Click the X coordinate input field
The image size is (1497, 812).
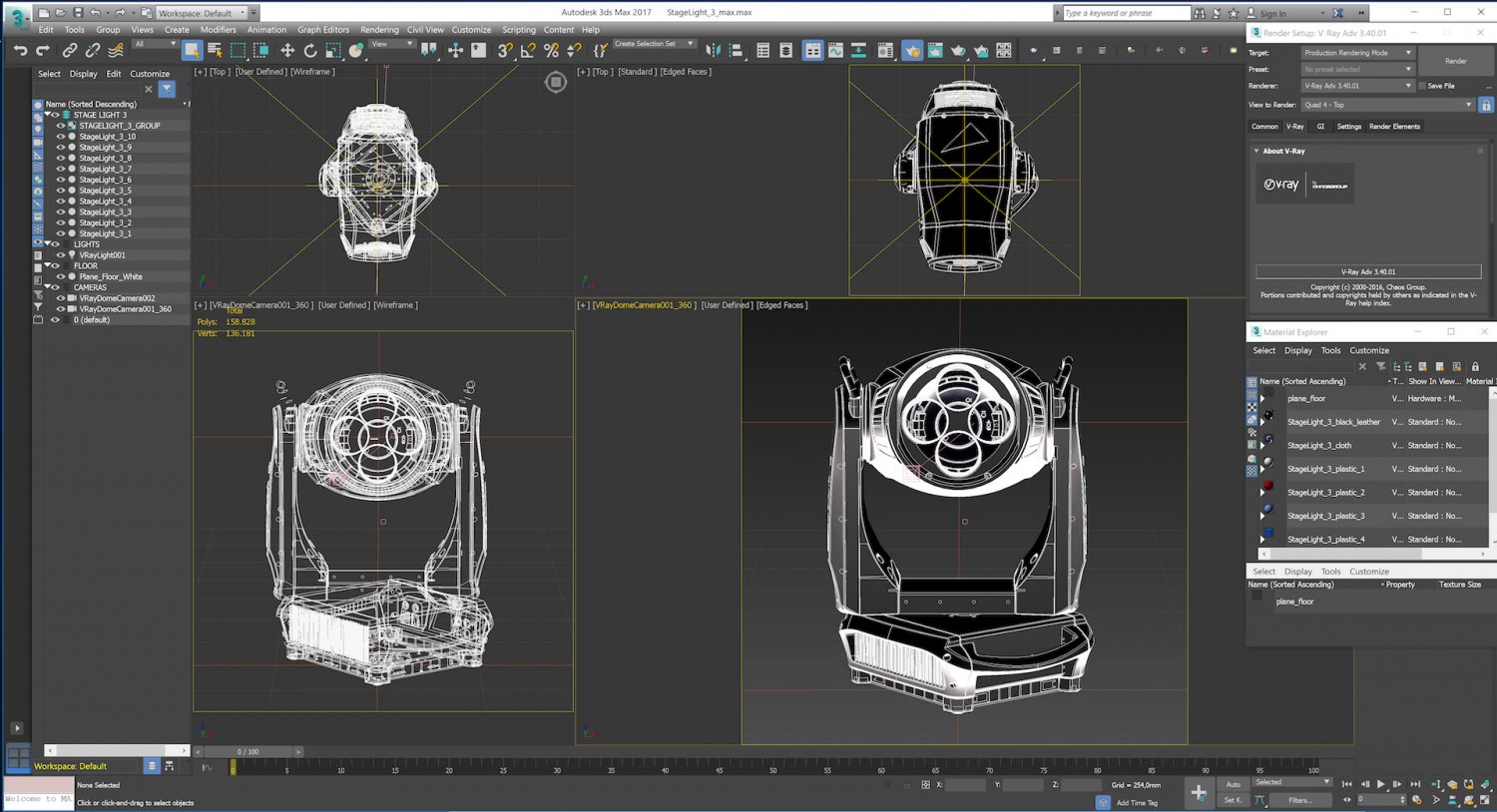pos(965,785)
